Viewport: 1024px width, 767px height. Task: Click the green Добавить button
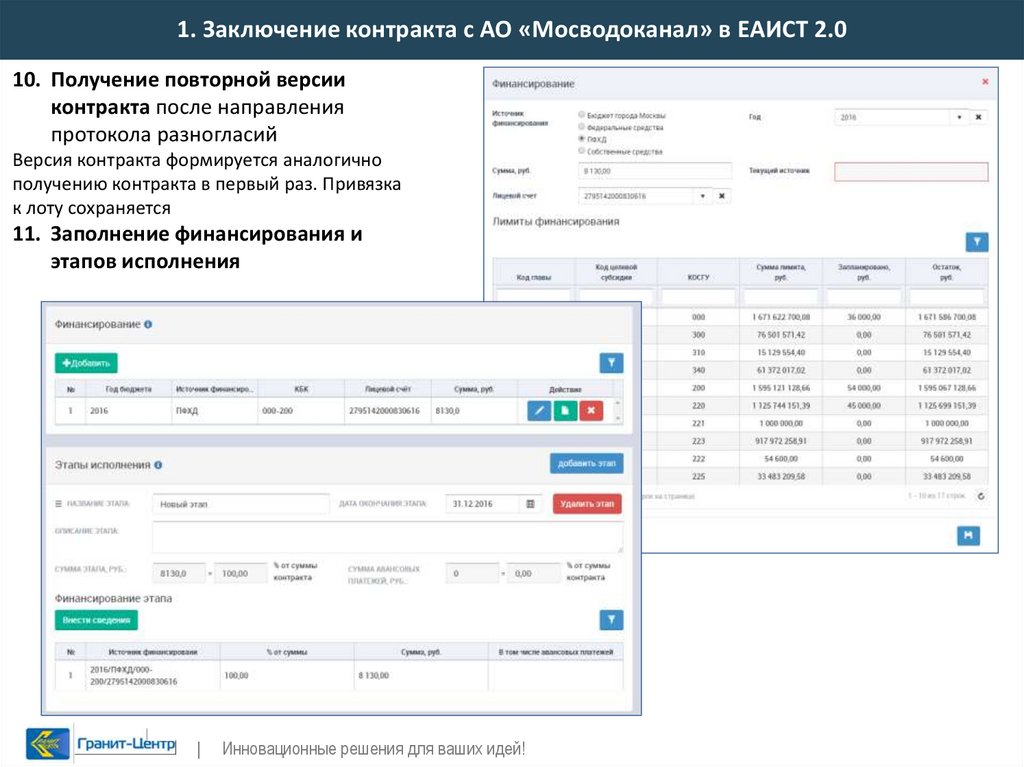(x=86, y=363)
